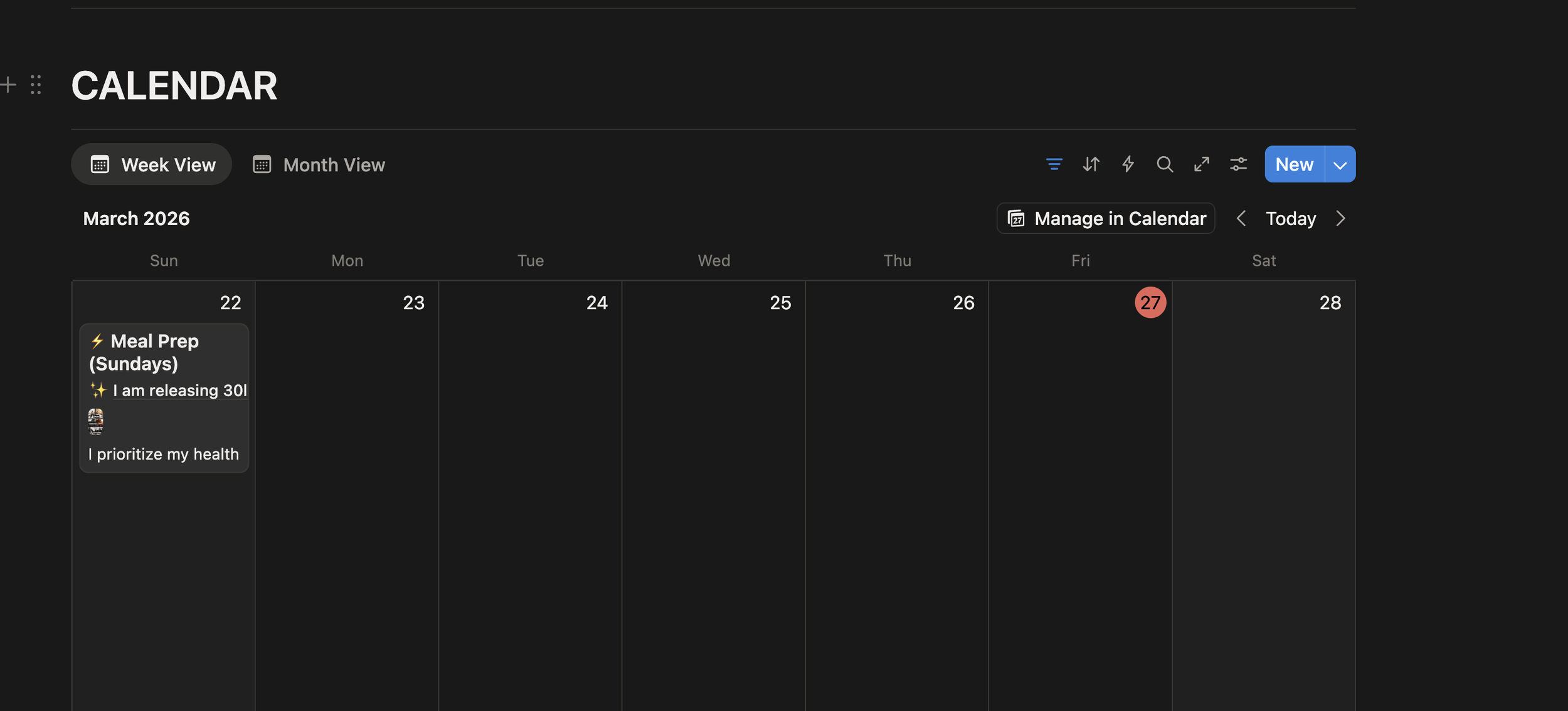Open the calendar search icon

pyautogui.click(x=1165, y=164)
